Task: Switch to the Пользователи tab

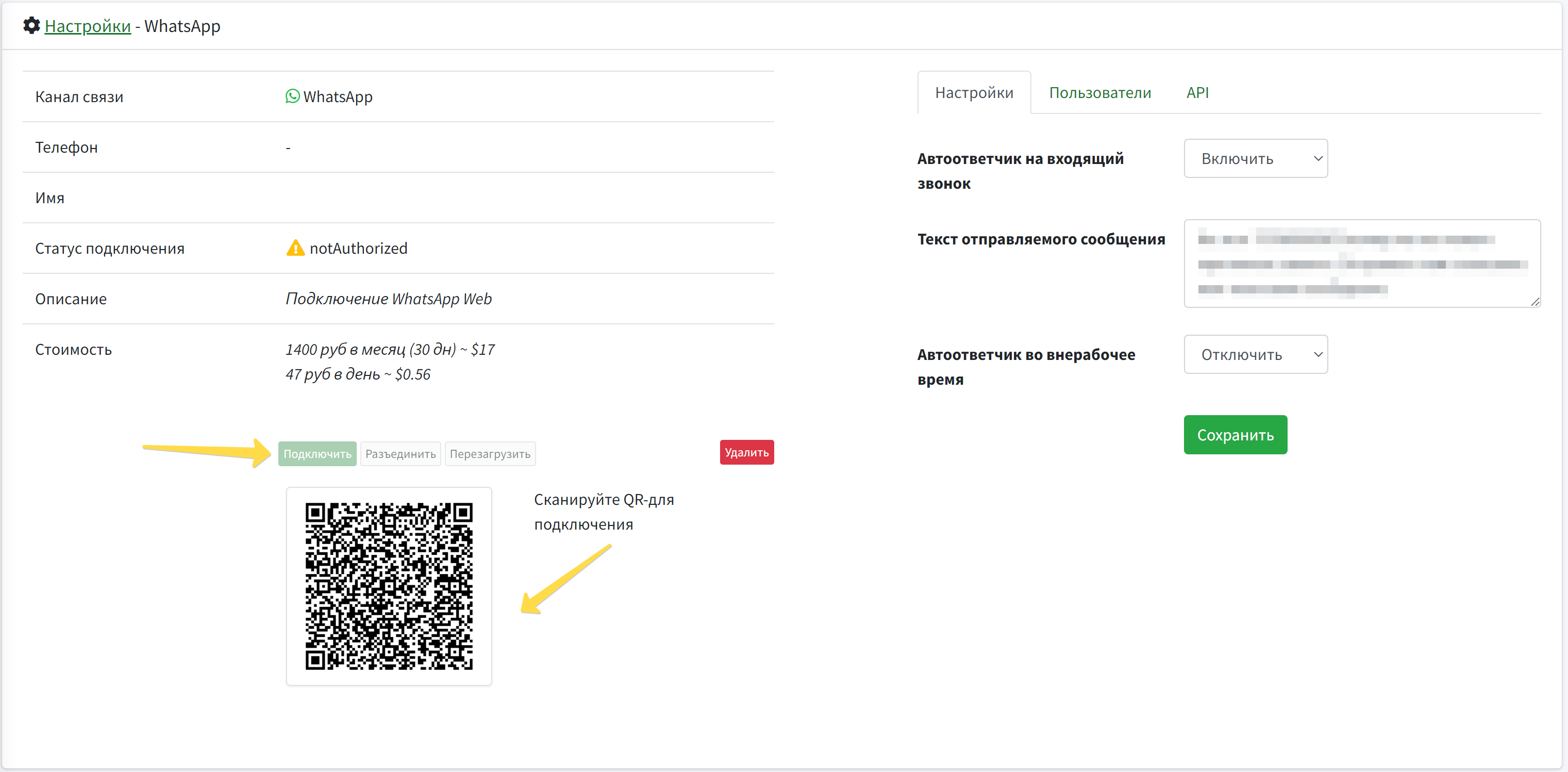Action: click(1099, 92)
